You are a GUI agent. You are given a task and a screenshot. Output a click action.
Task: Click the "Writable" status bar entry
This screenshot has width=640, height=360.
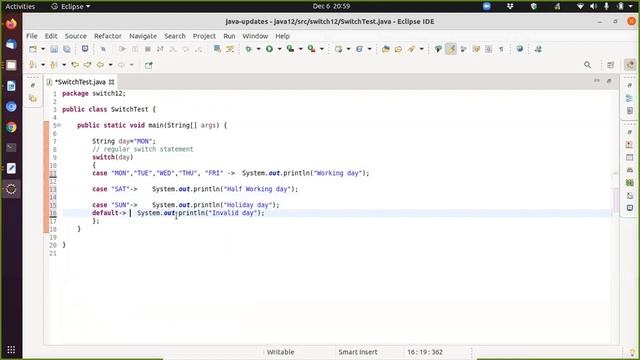click(280, 352)
